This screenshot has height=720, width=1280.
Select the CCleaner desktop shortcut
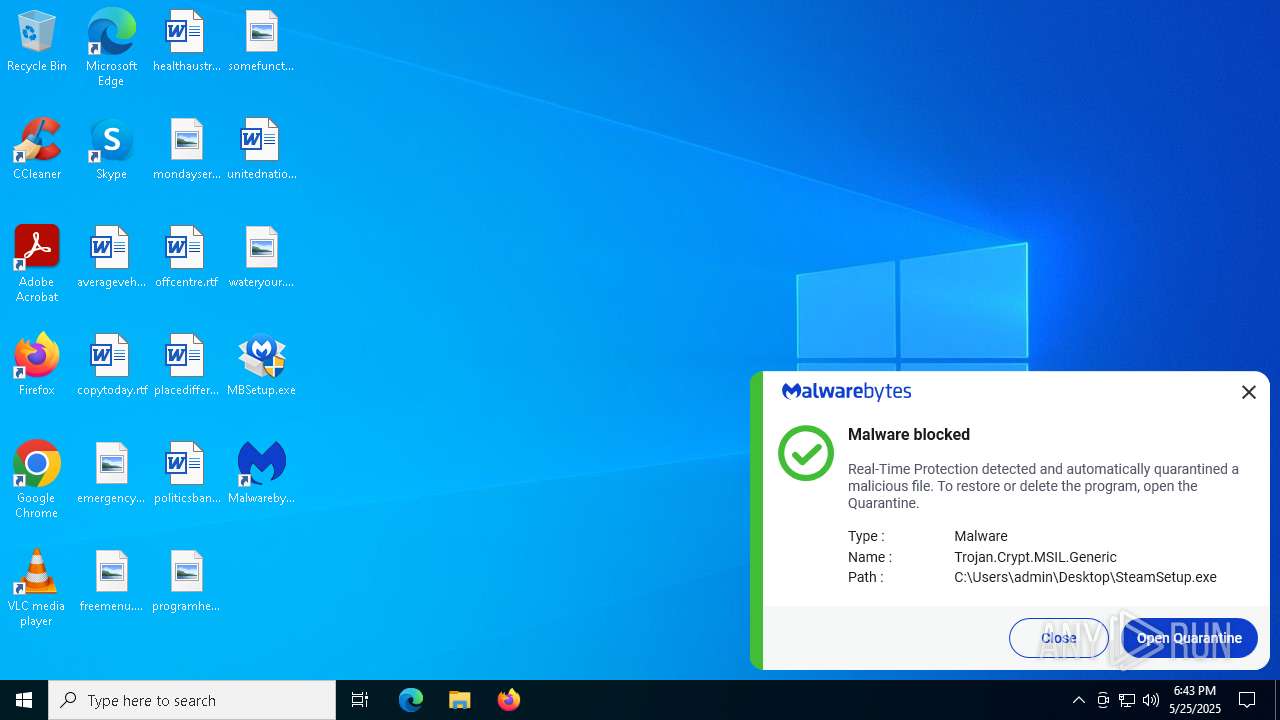coord(37,150)
